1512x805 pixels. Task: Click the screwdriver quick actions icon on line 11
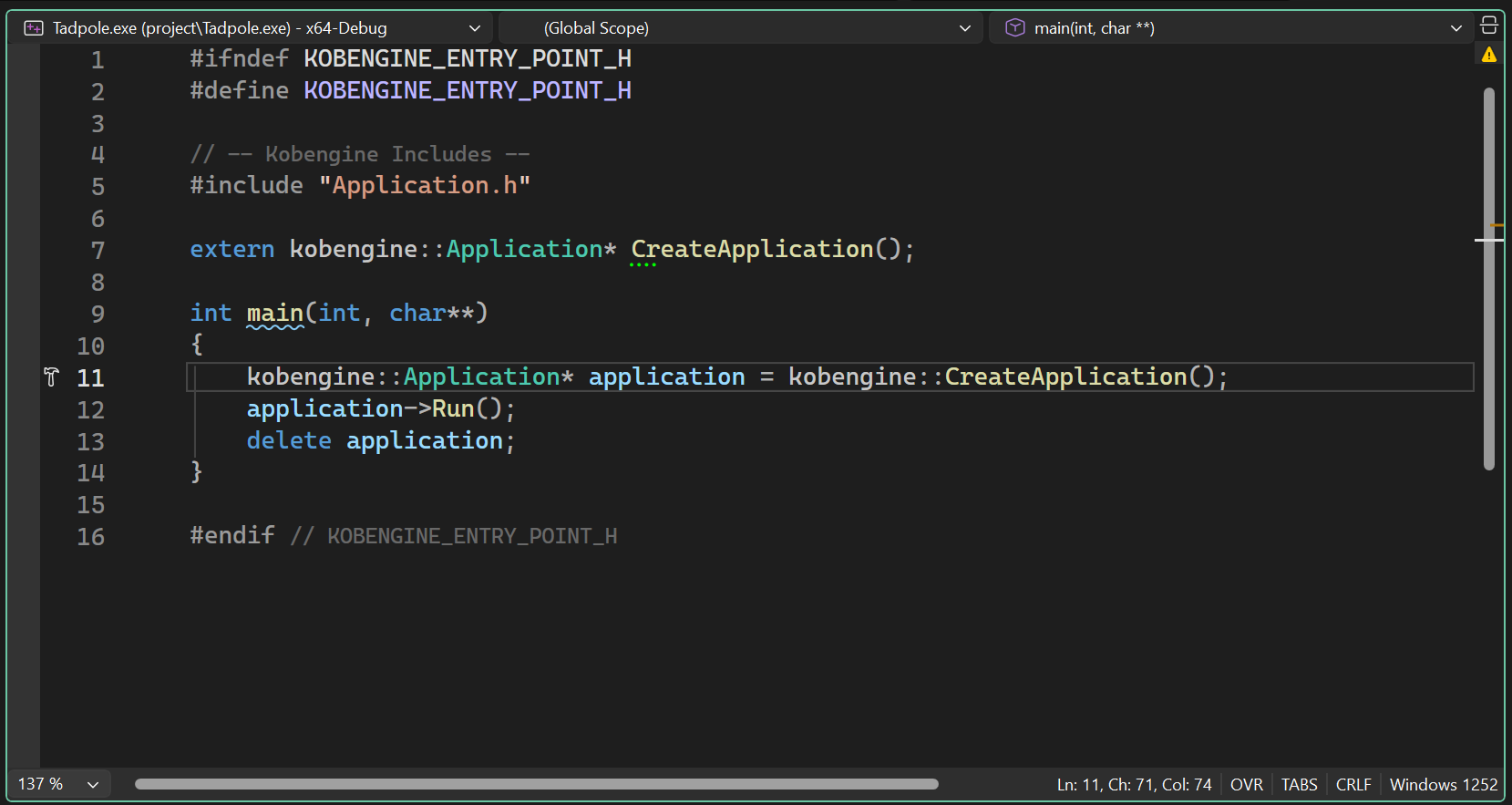[51, 377]
